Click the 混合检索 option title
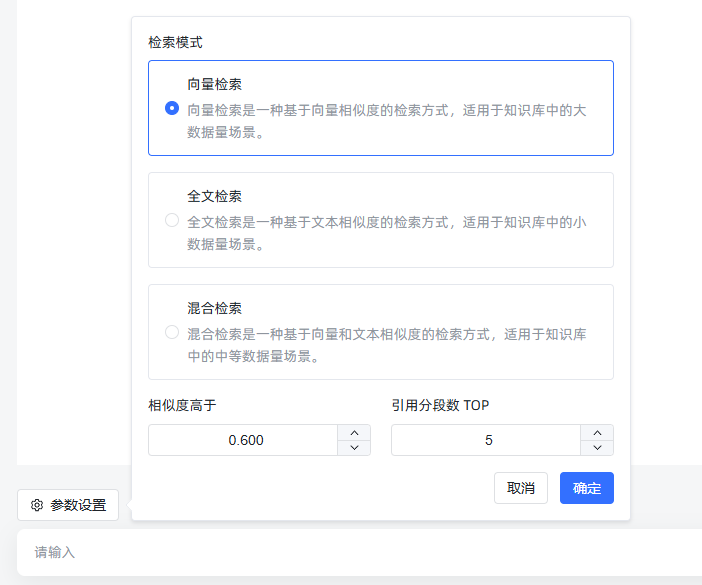The height and width of the screenshot is (585, 702). tap(214, 308)
